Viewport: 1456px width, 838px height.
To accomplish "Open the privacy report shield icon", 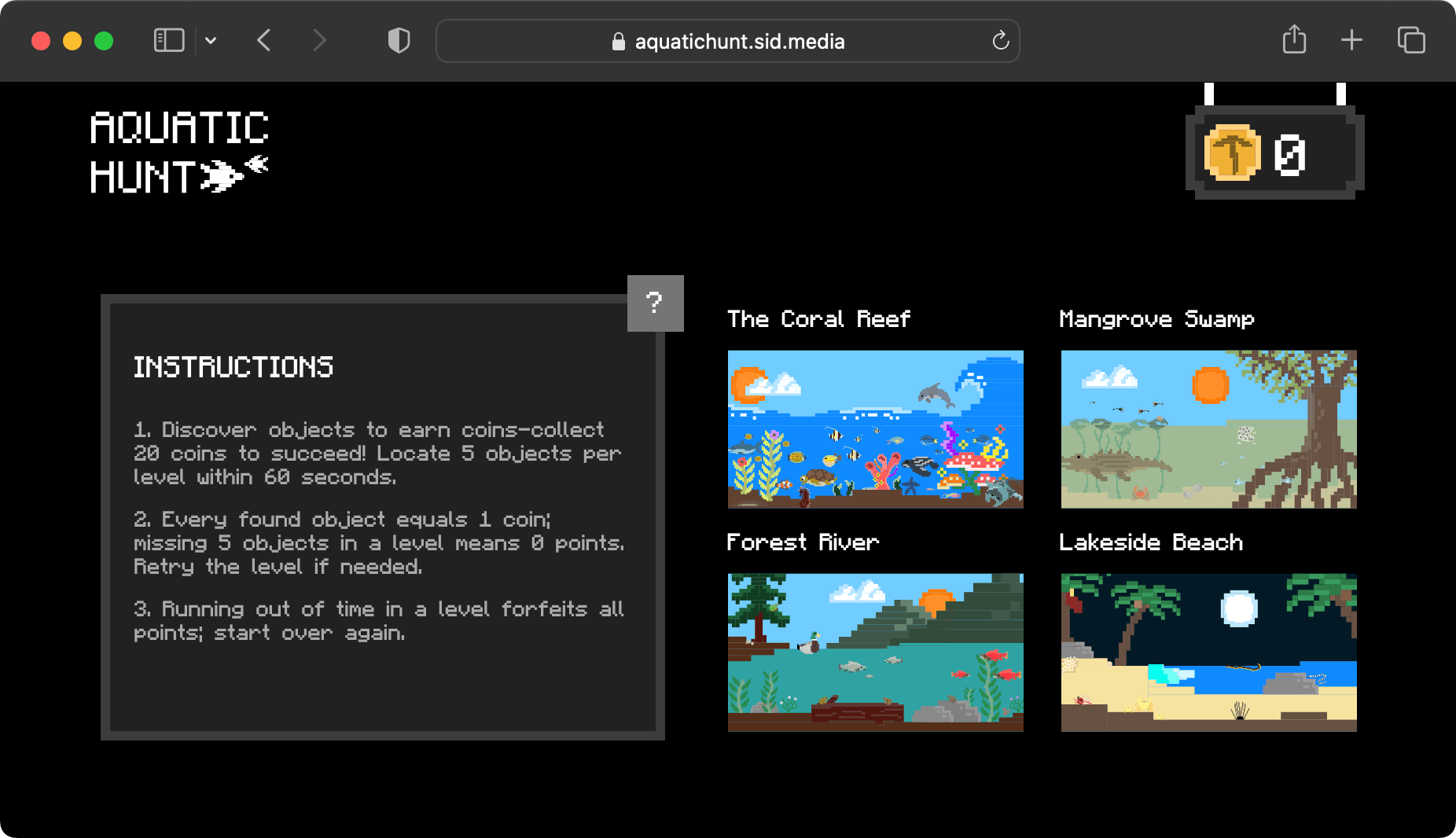I will pyautogui.click(x=399, y=40).
